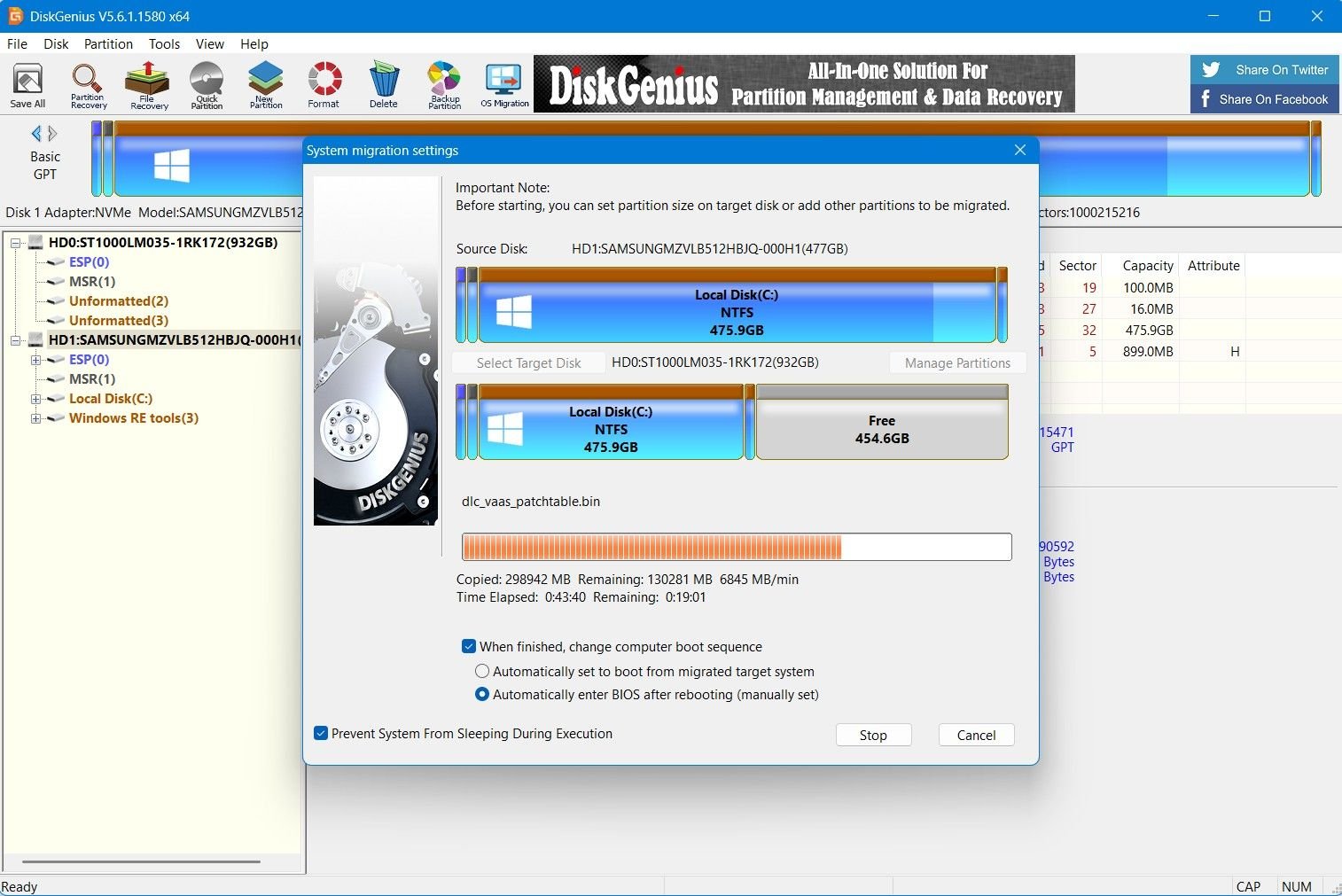This screenshot has width=1342, height=896.
Task: Select the Quick Partition tool
Action: coord(207,86)
